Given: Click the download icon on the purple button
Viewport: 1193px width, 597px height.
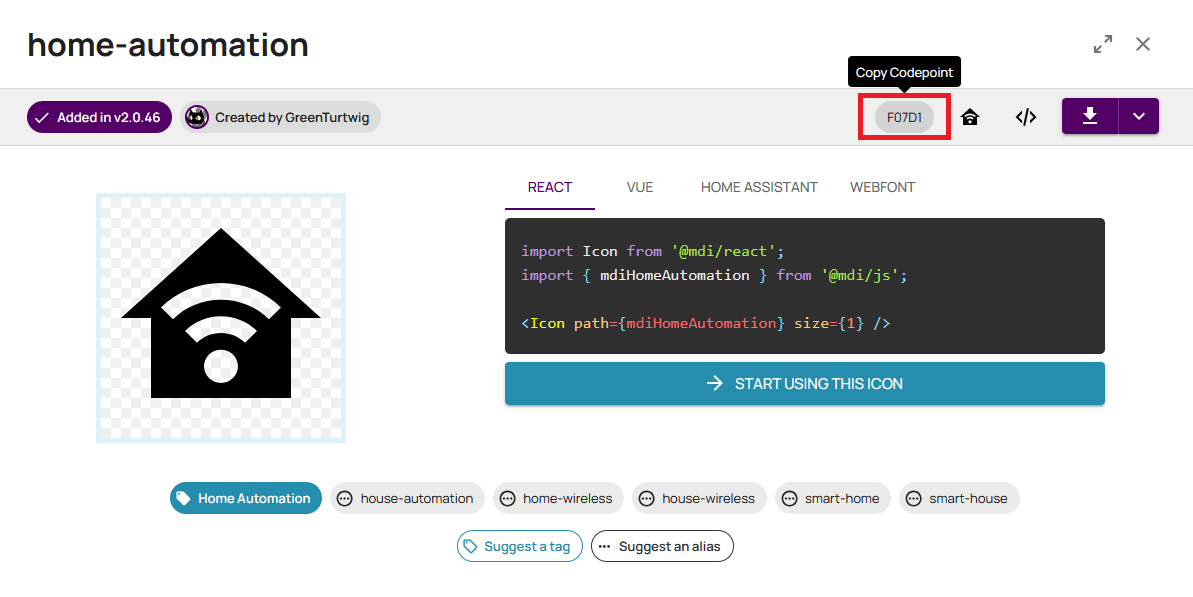Looking at the screenshot, I should [x=1090, y=116].
